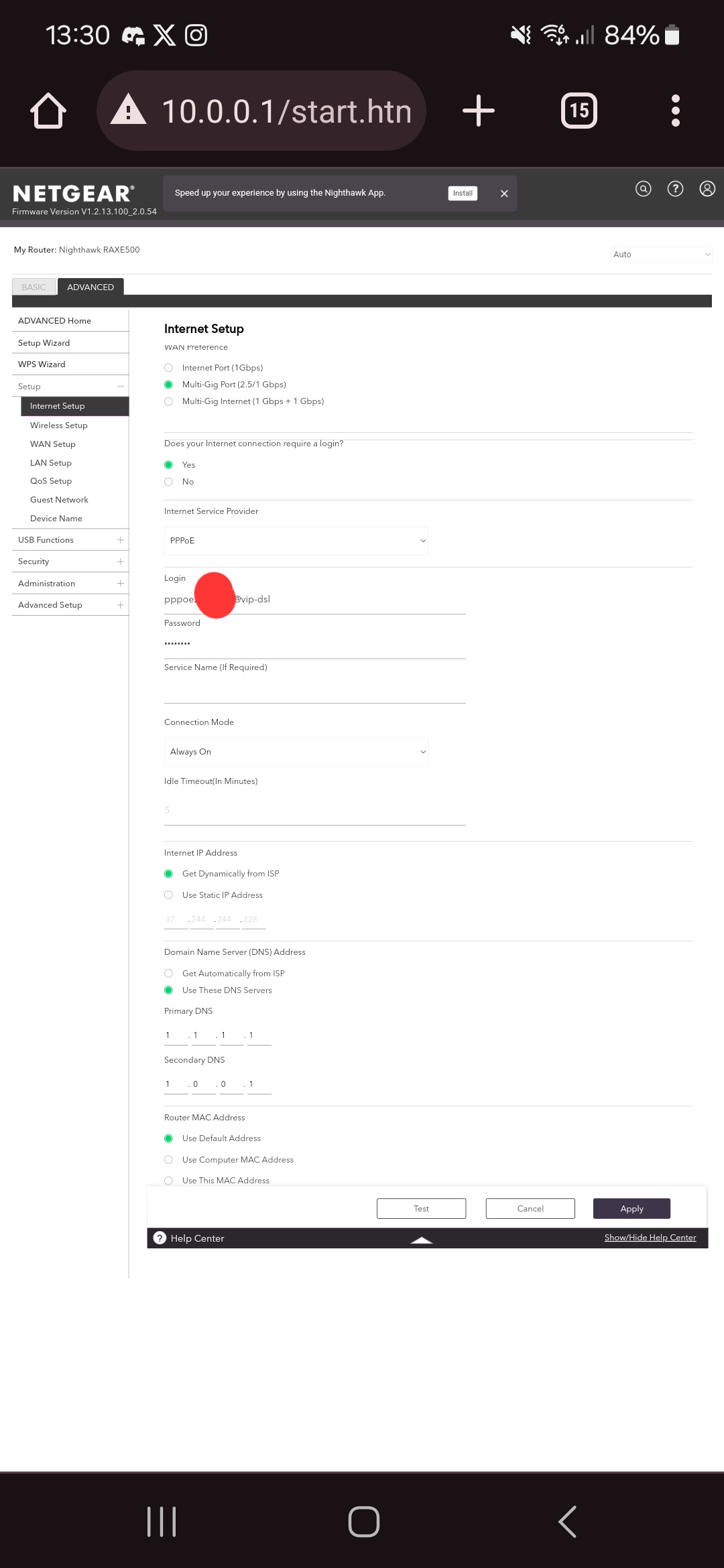Open the browser three-dot overflow menu
The image size is (724, 1568).
point(675,111)
